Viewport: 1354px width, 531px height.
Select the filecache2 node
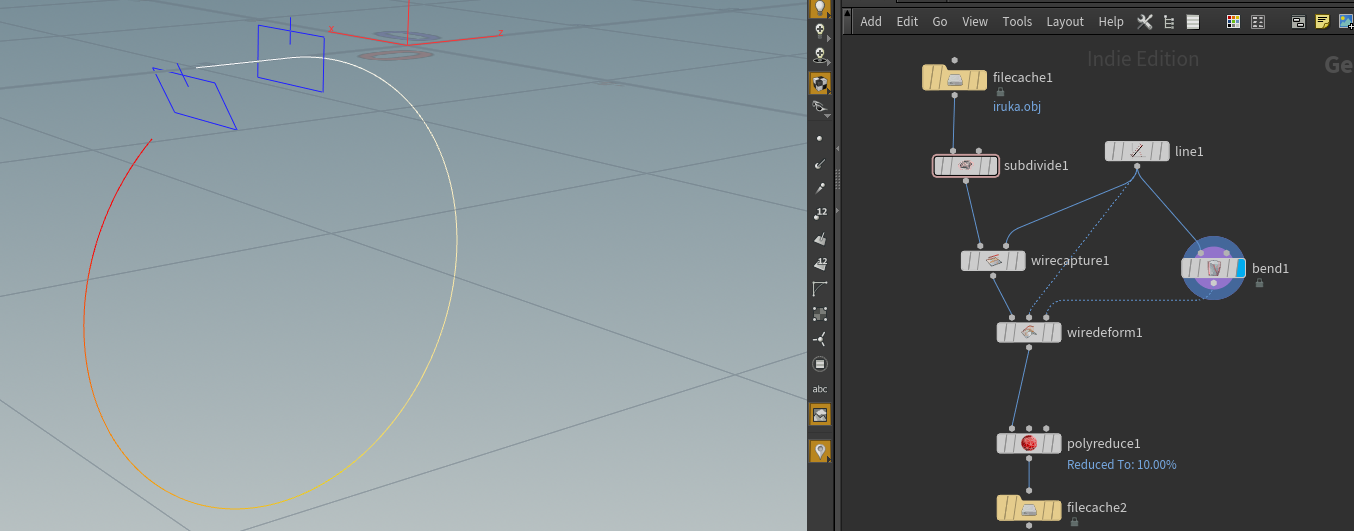coord(1029,508)
